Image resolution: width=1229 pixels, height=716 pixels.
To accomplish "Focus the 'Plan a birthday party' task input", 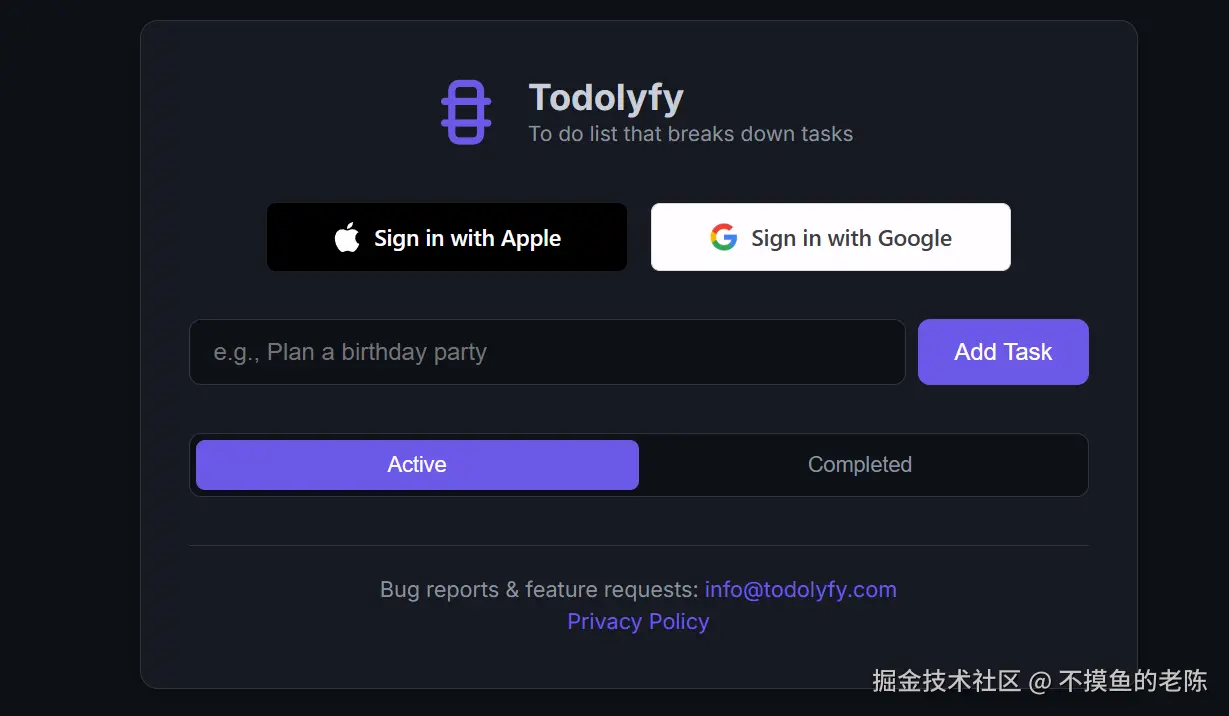I will (547, 352).
